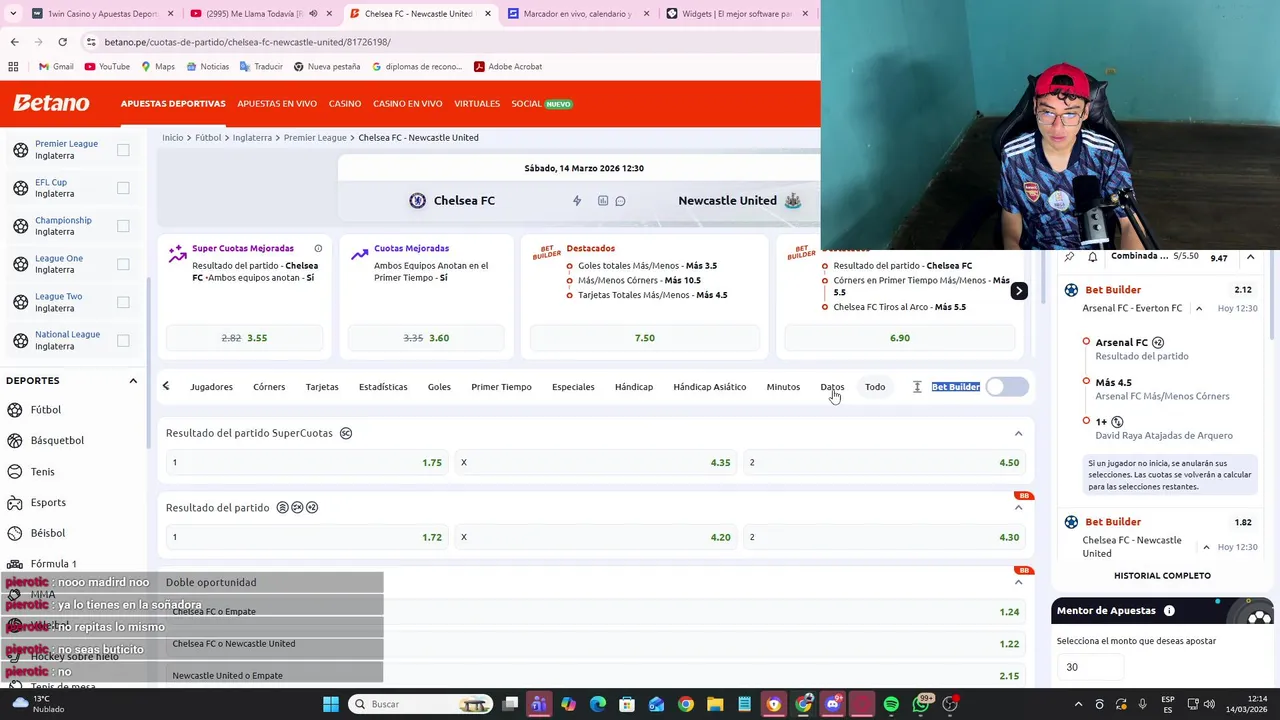Click the browser address bar URL
The width and height of the screenshot is (1280, 720).
coord(247,42)
